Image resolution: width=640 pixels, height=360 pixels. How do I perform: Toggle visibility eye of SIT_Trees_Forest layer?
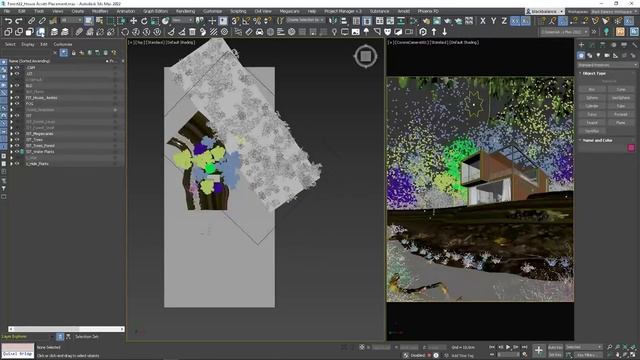pos(17,146)
